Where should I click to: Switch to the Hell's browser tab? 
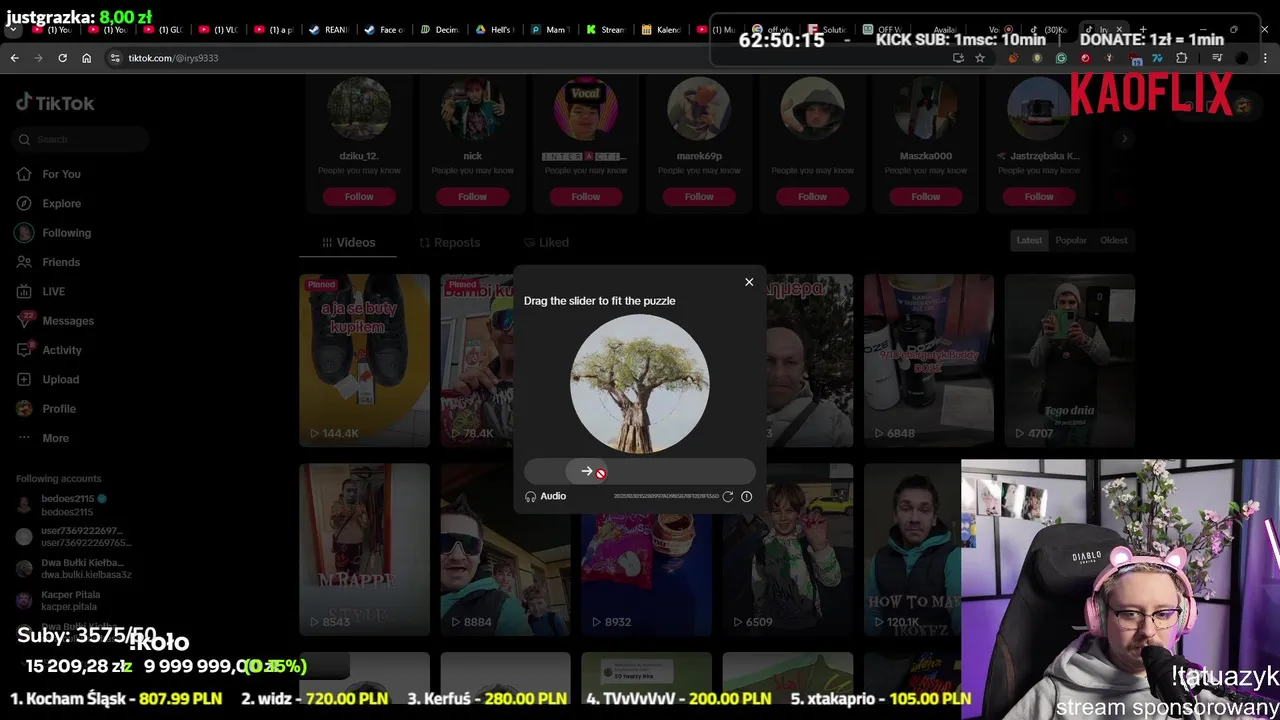(x=494, y=30)
